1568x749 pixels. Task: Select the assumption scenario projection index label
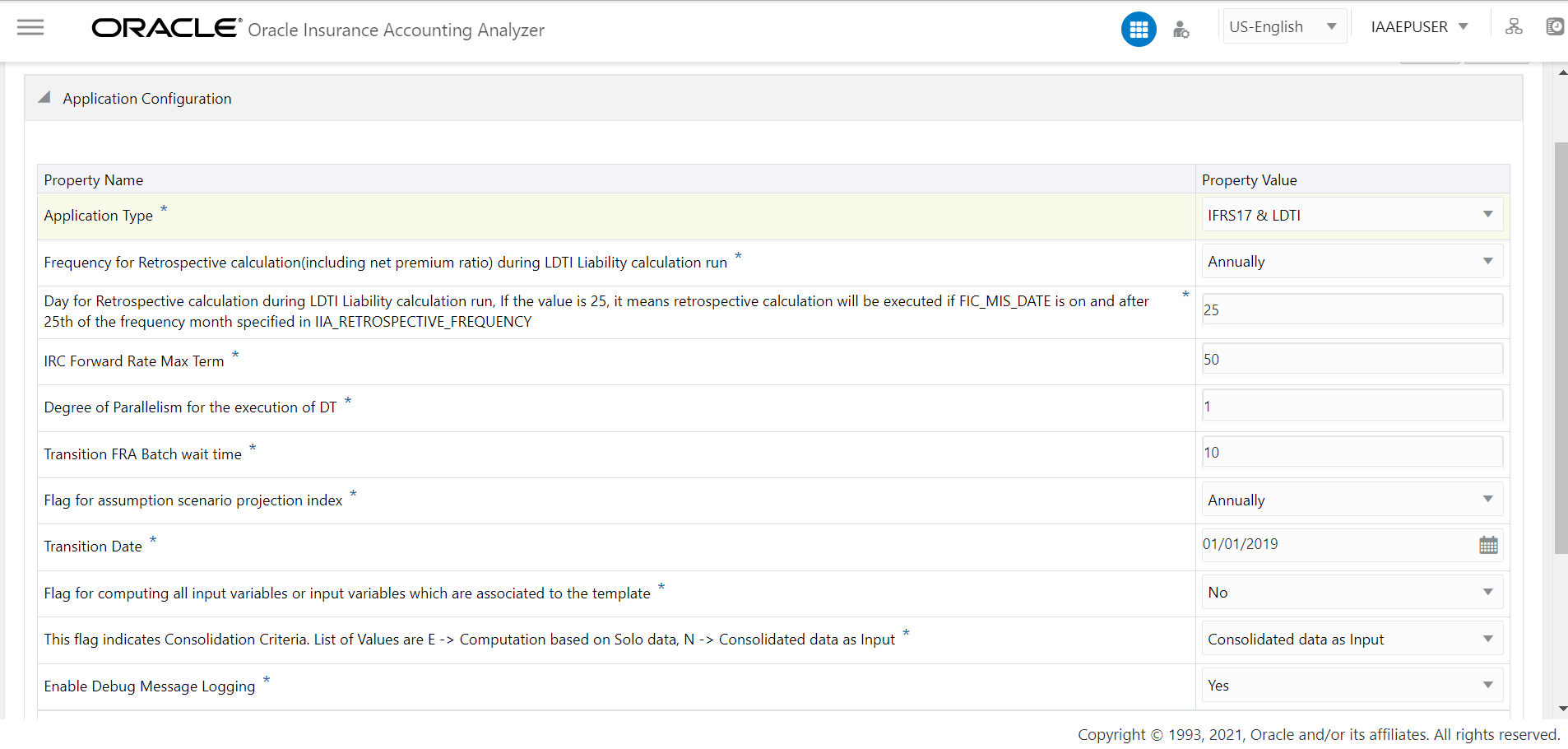click(193, 500)
